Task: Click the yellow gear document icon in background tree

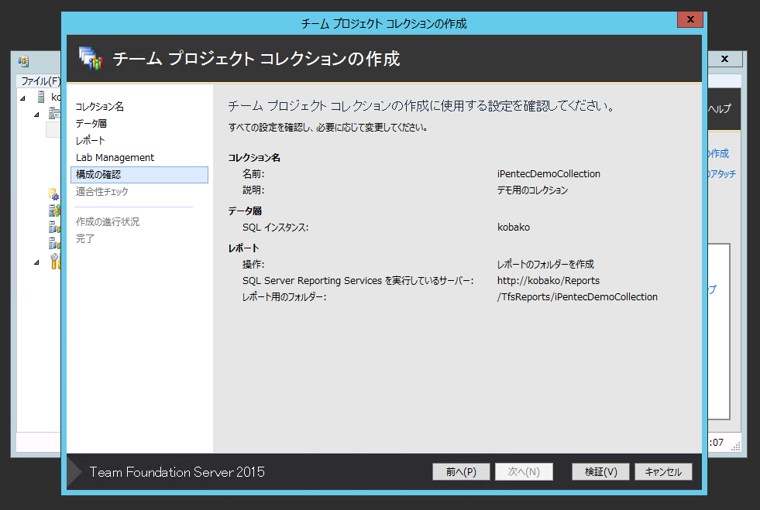Action: 54,194
